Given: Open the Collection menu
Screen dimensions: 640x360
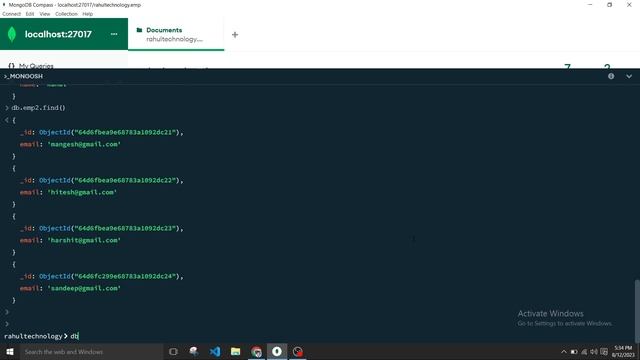Looking at the screenshot, I should [66, 14].
